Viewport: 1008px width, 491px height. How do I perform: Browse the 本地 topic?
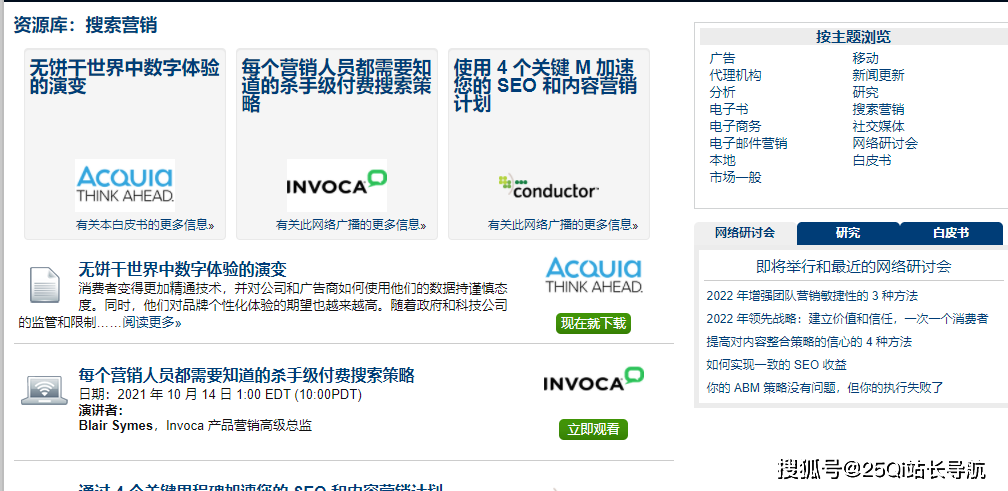pos(723,160)
